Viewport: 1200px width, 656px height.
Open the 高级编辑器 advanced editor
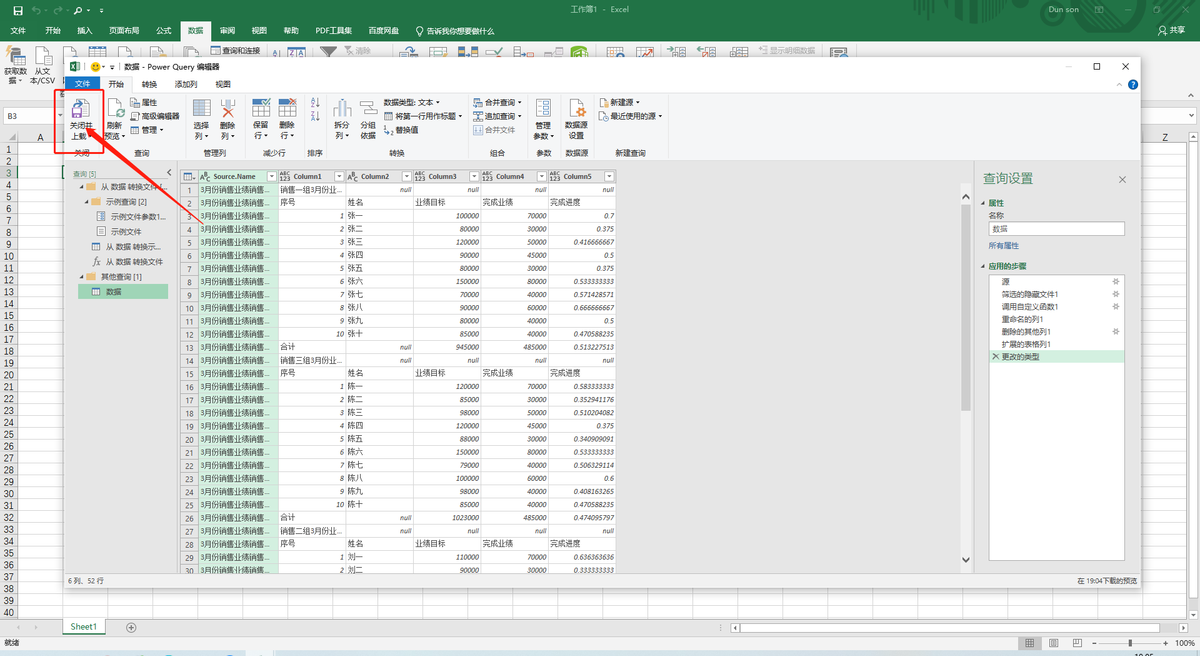tap(154, 116)
